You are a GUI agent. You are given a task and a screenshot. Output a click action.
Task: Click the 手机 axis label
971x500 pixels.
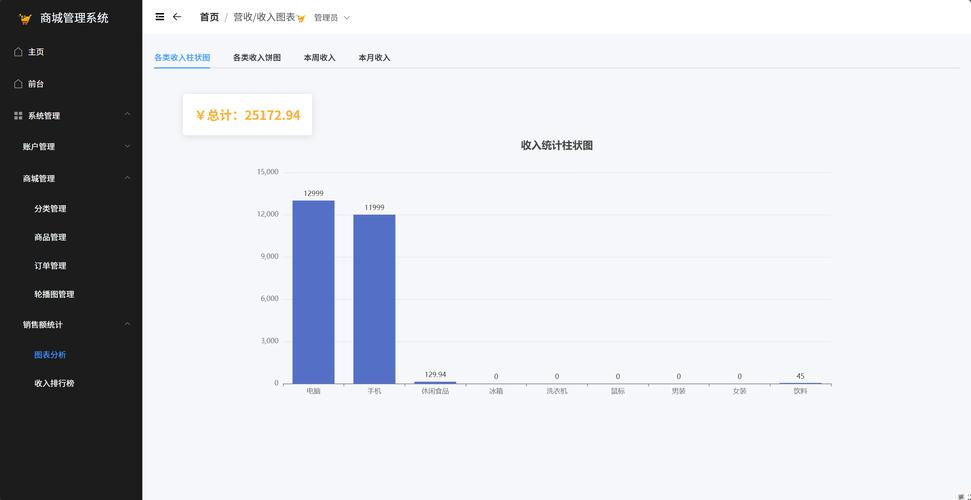[x=374, y=392]
